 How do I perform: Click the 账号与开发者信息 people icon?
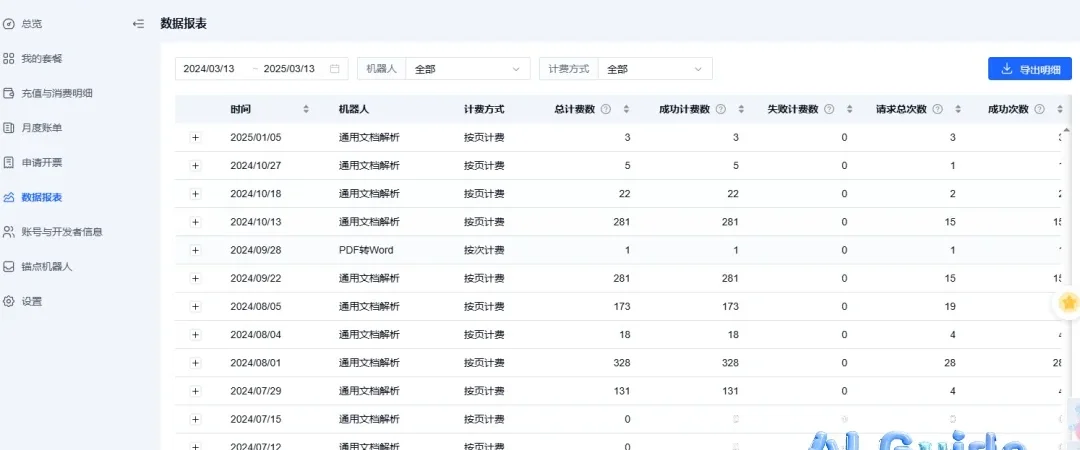(8, 232)
